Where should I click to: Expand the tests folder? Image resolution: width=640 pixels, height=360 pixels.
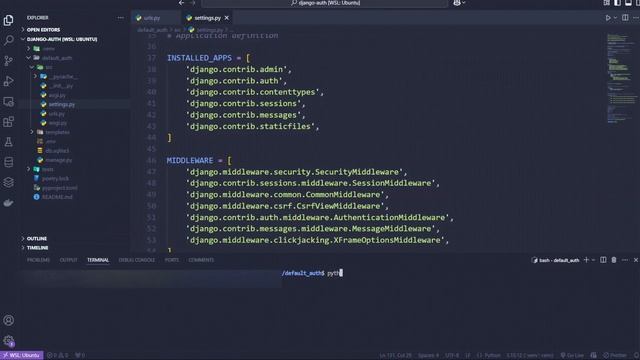click(x=47, y=169)
